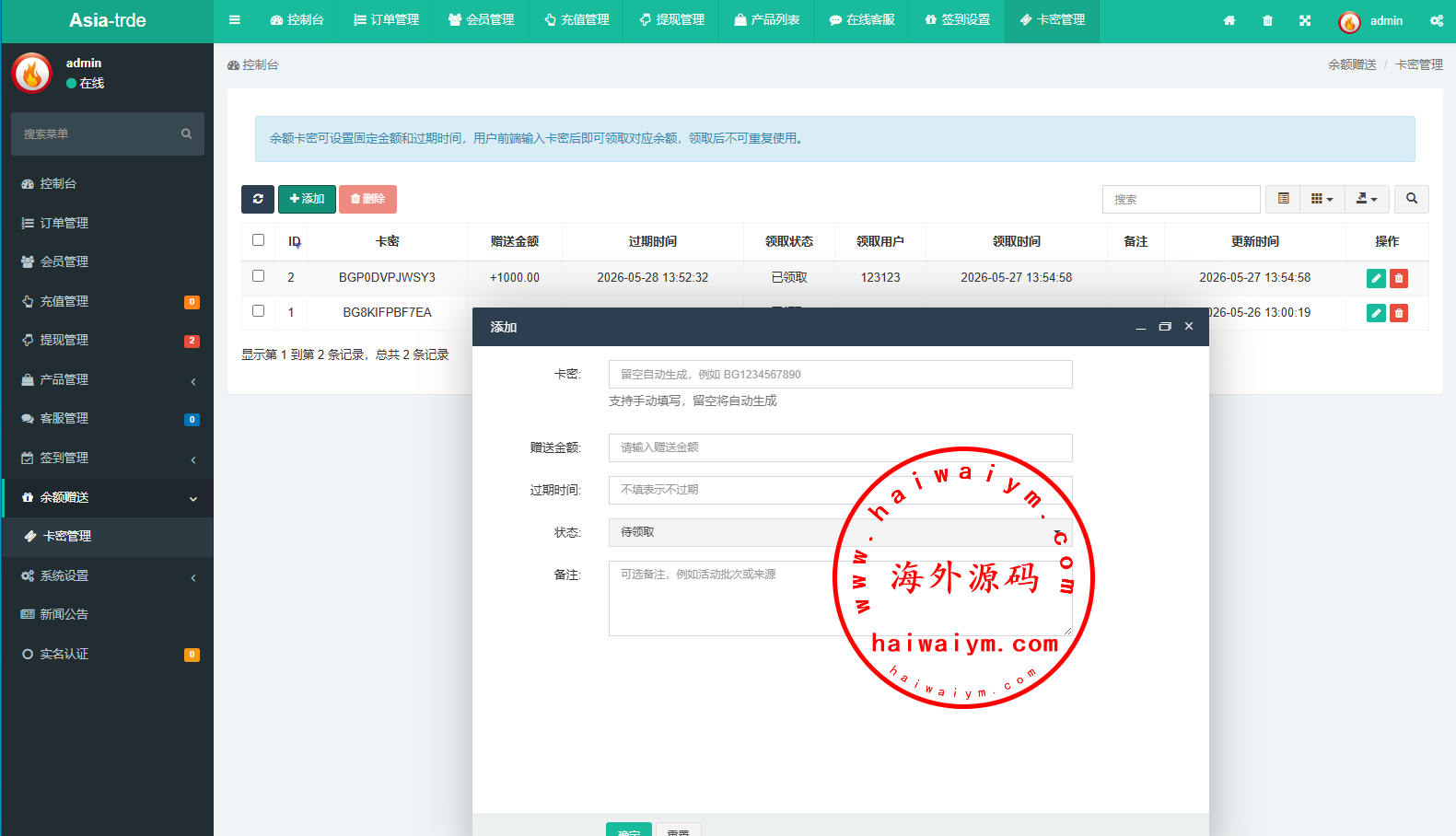Screen dimensions: 1456x836
Task: Open 控制台 in the top navigation
Action: 297,20
